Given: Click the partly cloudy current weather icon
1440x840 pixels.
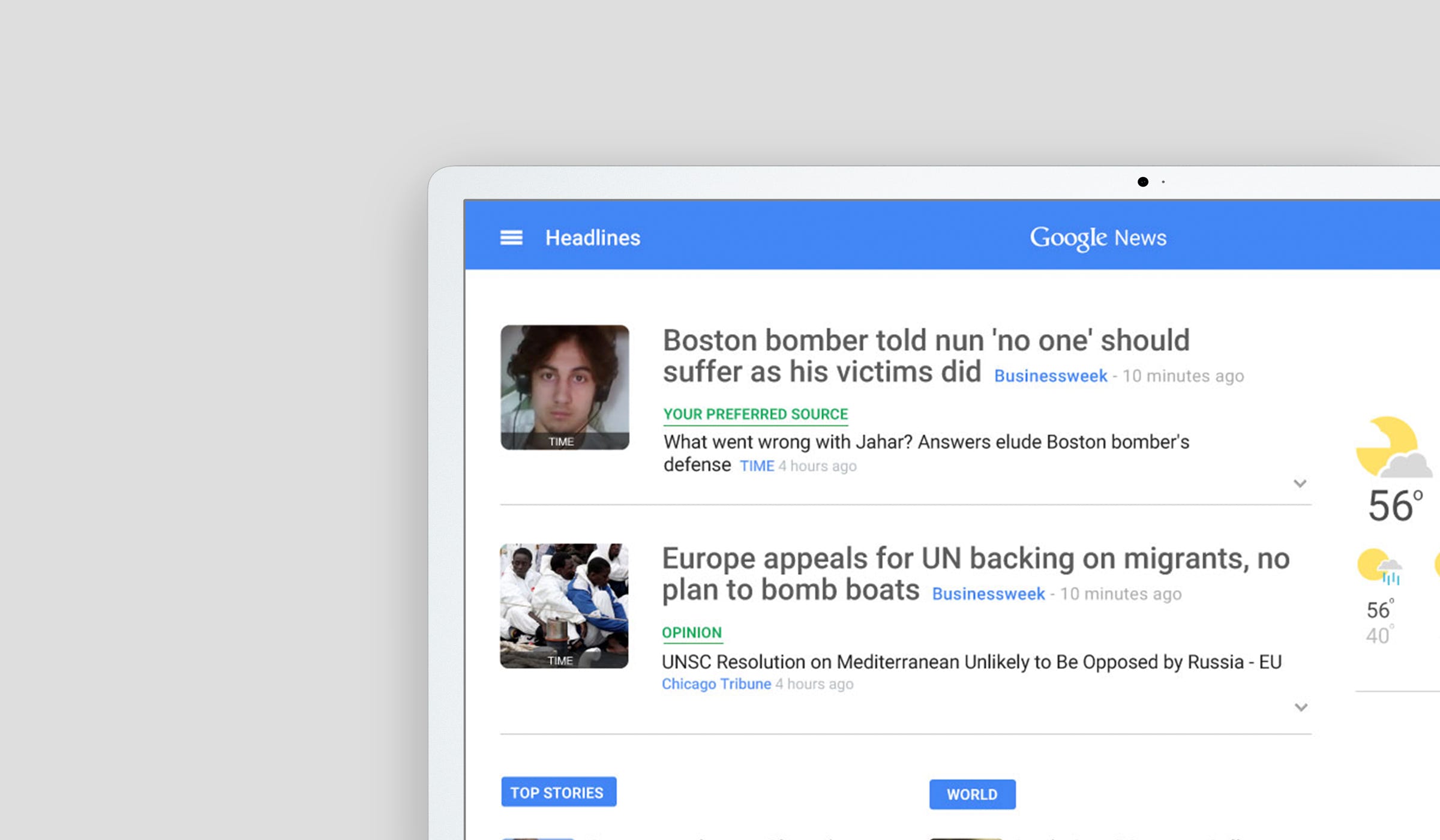Looking at the screenshot, I should [1393, 447].
